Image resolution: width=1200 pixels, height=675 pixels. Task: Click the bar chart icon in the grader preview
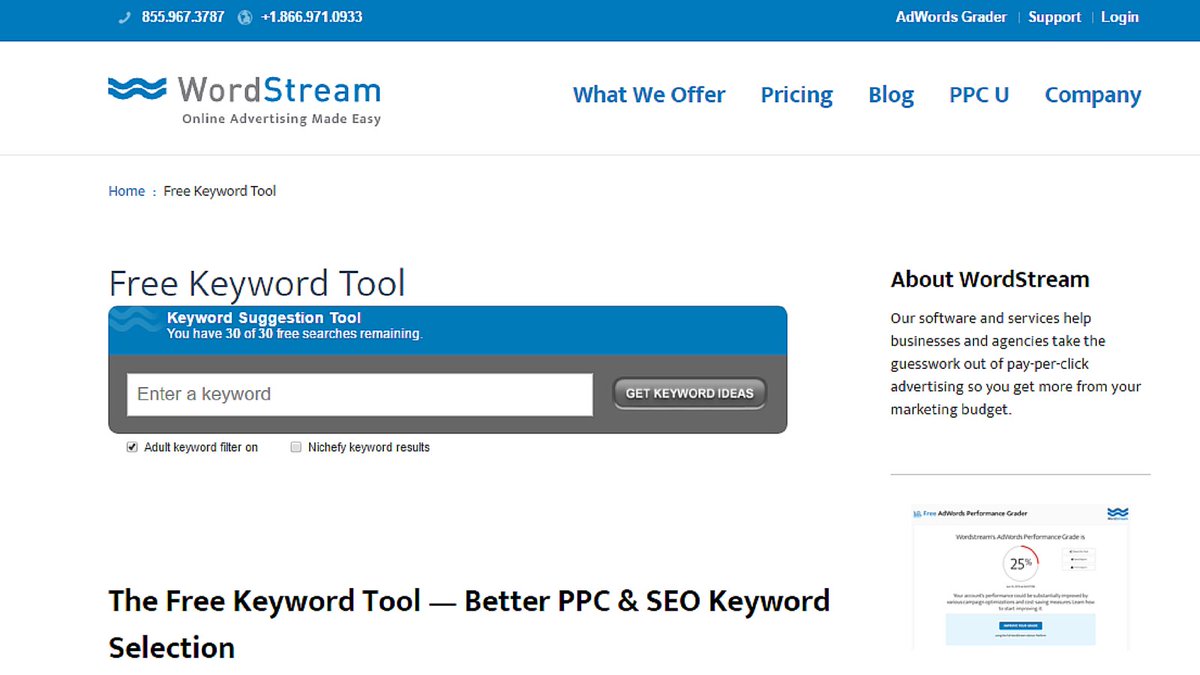(917, 513)
